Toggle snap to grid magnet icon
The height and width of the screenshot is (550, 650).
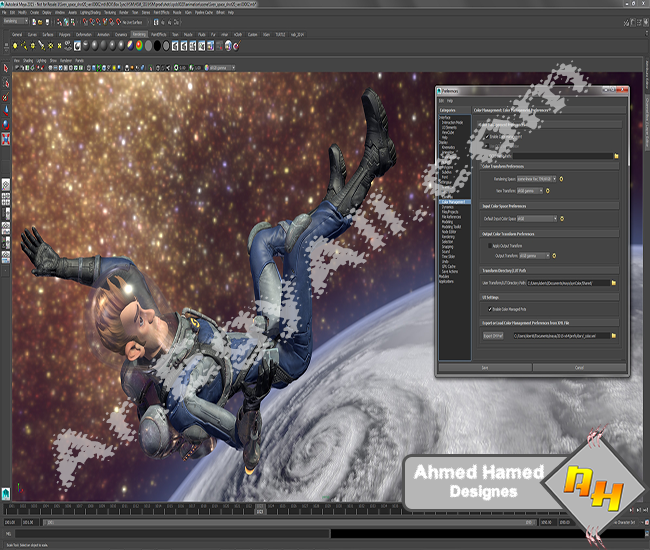85,22
